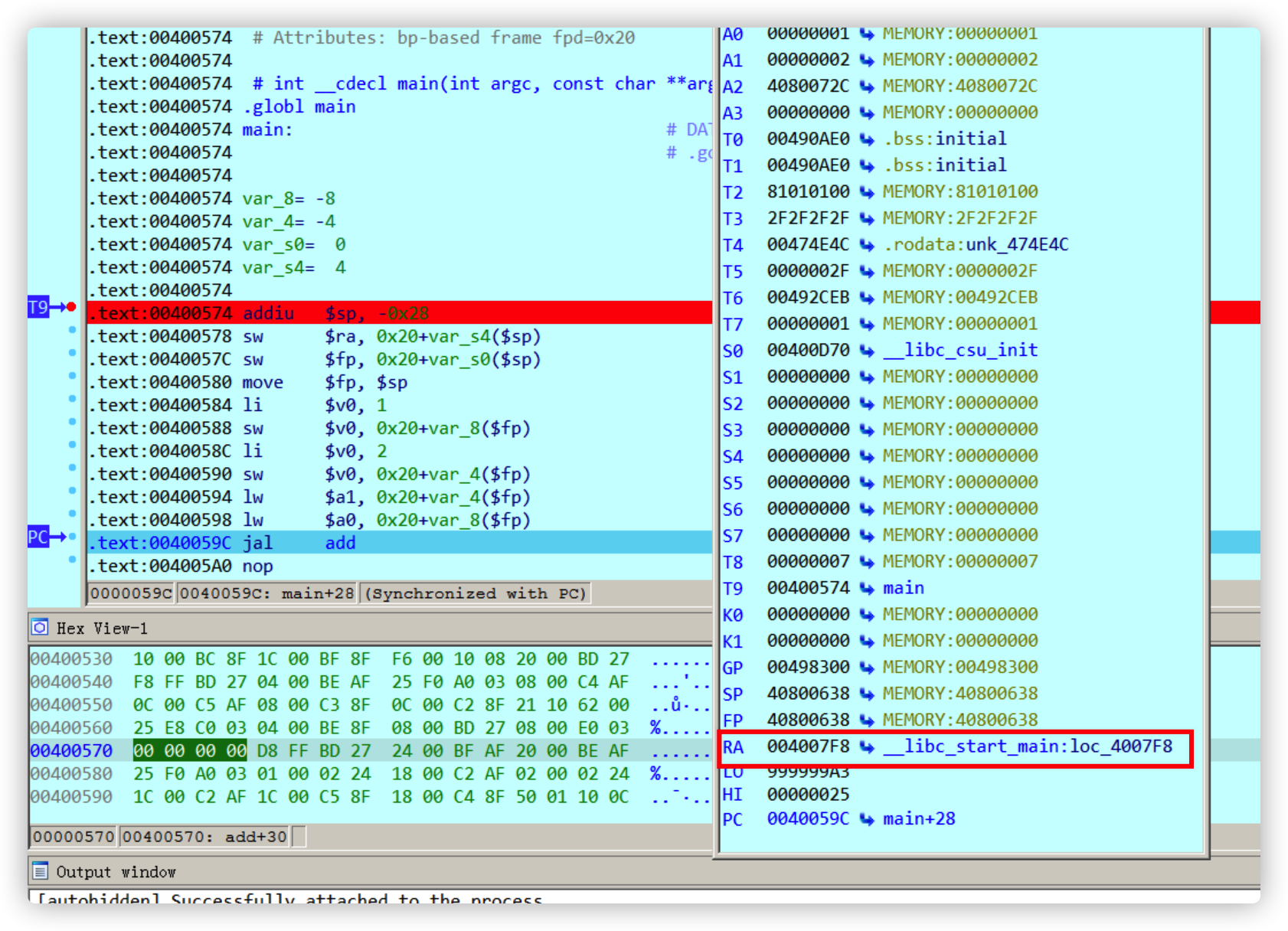Click the Output window panel icon
Viewport: 1288px width, 931px height.
(x=40, y=871)
